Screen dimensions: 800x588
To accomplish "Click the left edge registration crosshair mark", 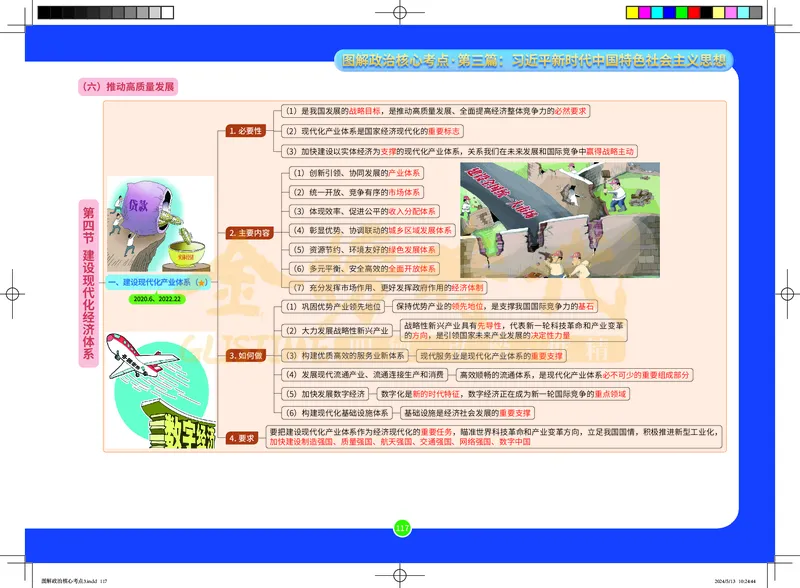I will pyautogui.click(x=12, y=295).
